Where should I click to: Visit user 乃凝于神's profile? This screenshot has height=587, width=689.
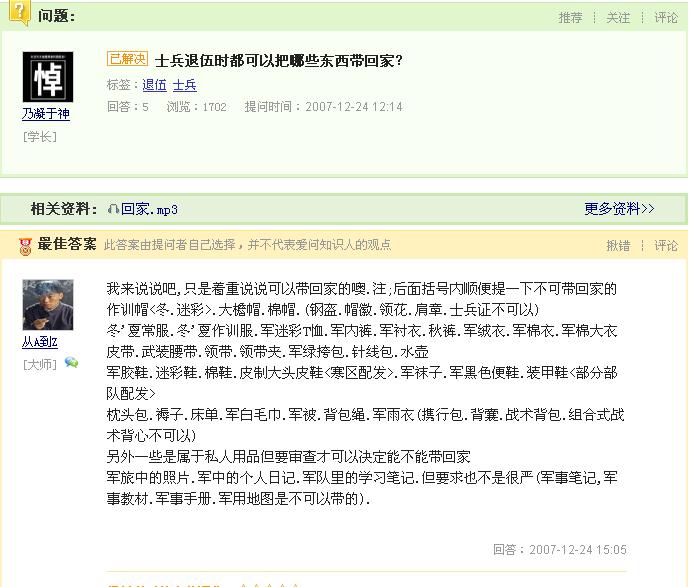pos(46,114)
